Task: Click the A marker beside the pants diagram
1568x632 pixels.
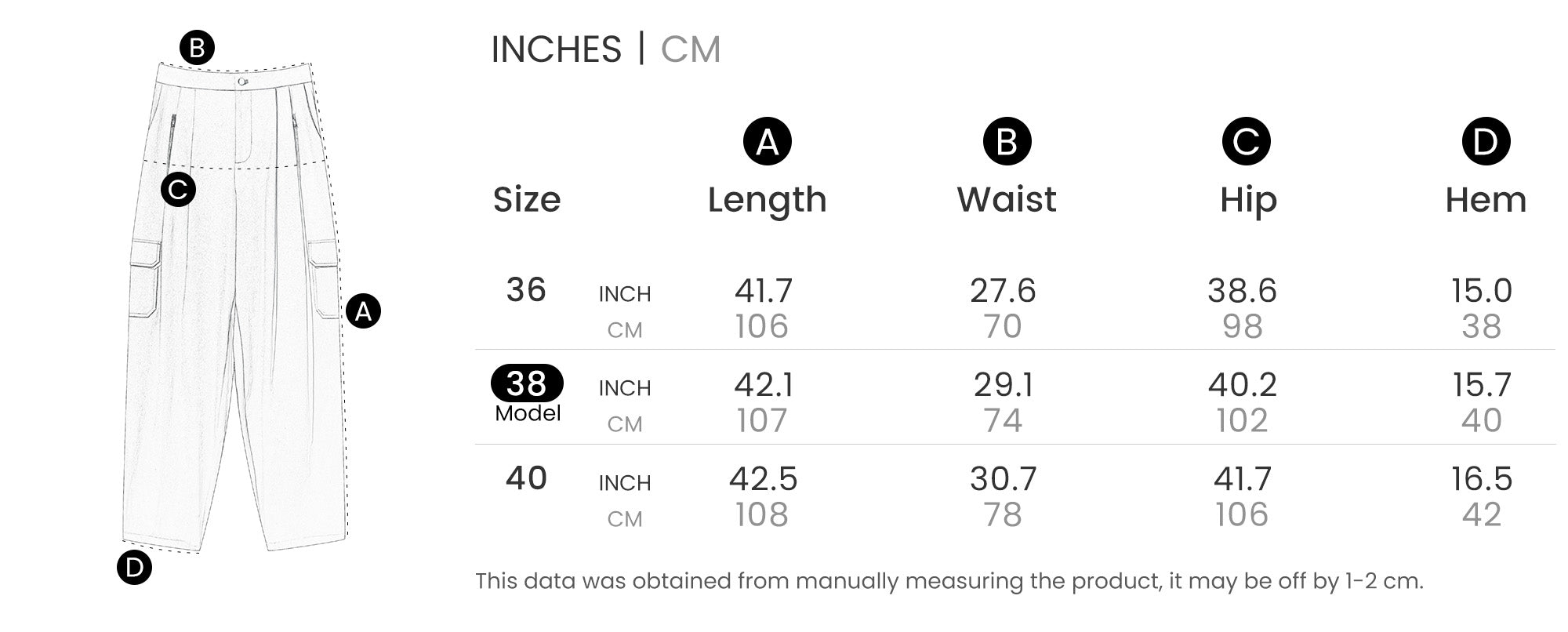Action: point(363,311)
